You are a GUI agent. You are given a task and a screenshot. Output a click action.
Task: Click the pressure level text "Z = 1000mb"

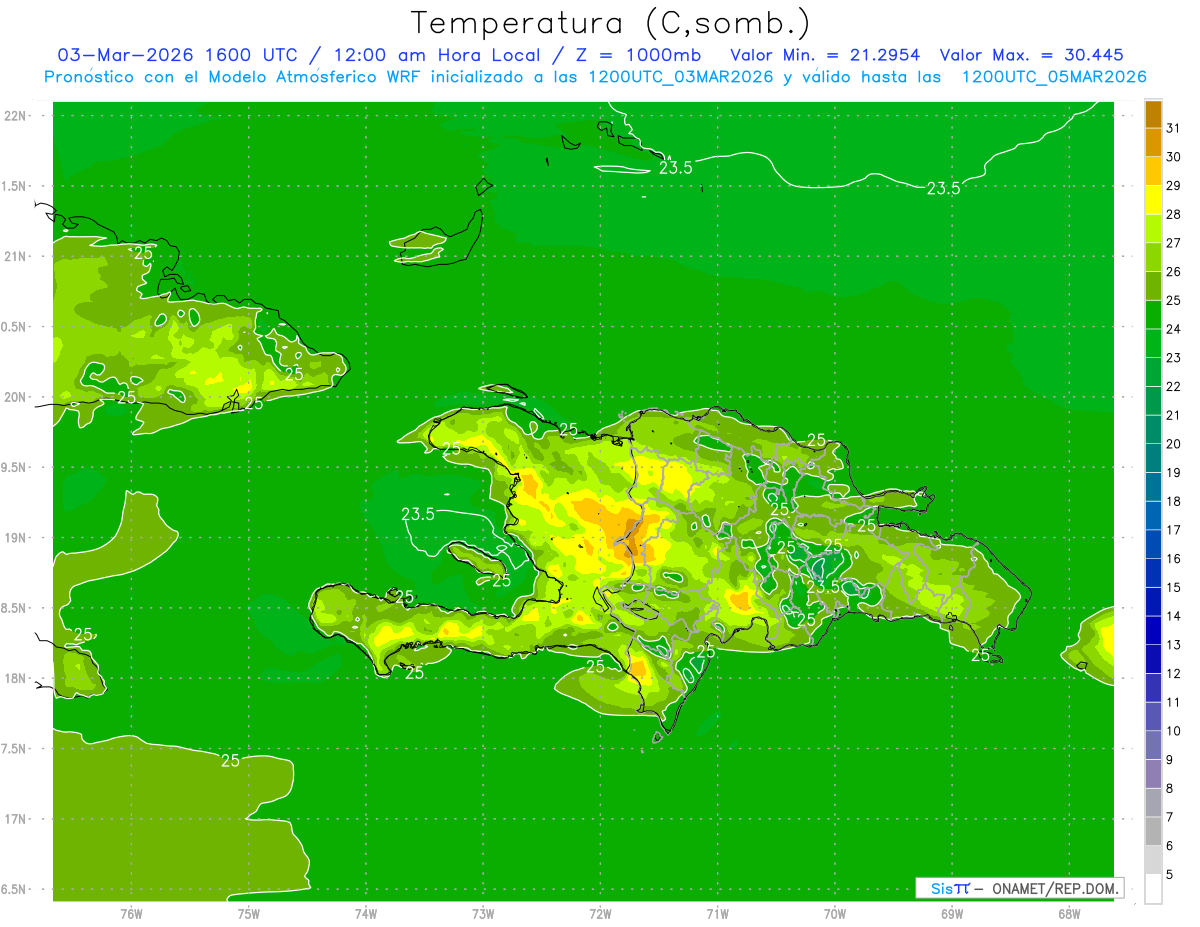(641, 55)
